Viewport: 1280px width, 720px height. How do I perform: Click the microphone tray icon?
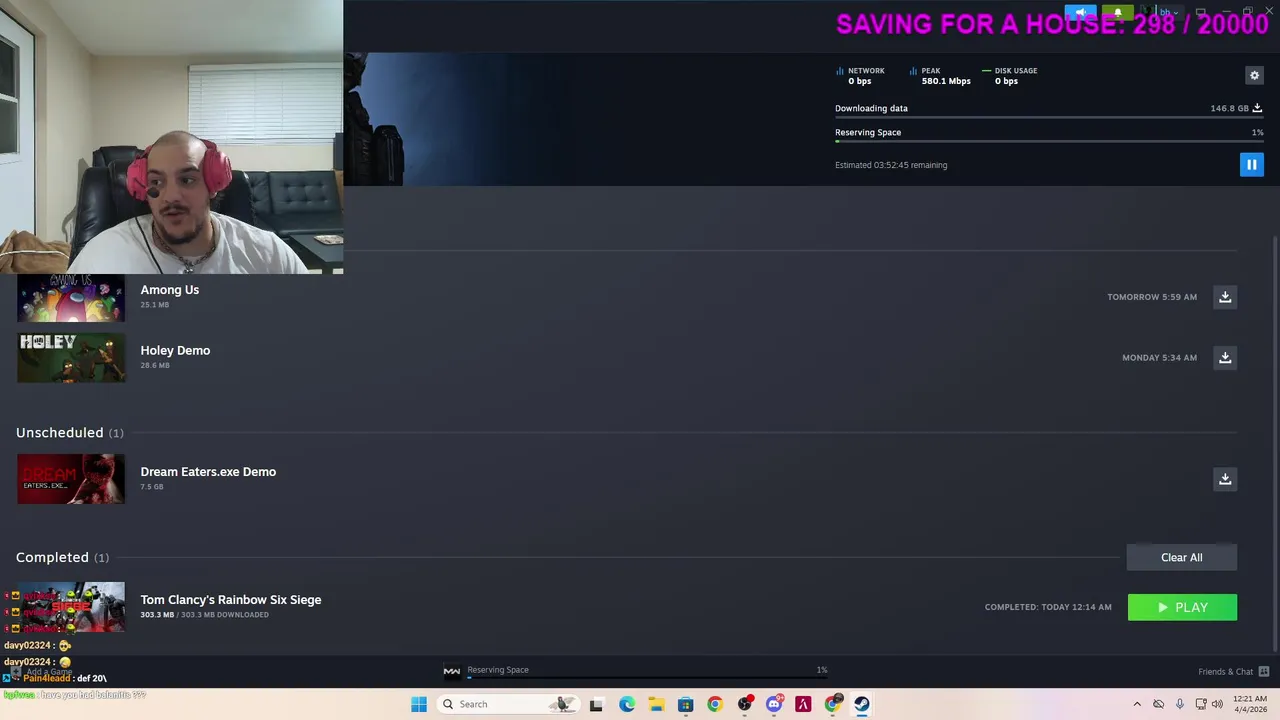(1179, 704)
